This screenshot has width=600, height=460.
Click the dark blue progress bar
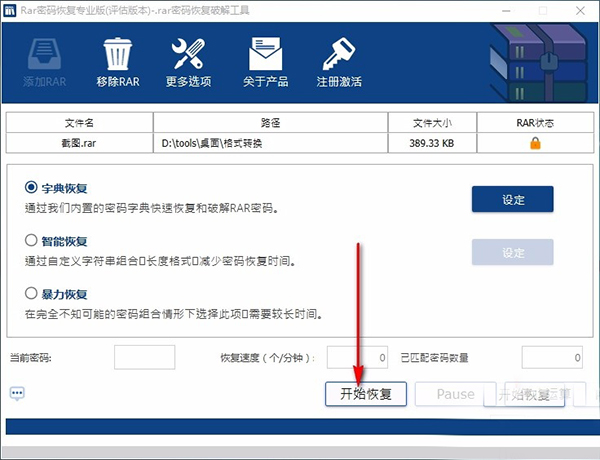pyautogui.click(x=303, y=427)
